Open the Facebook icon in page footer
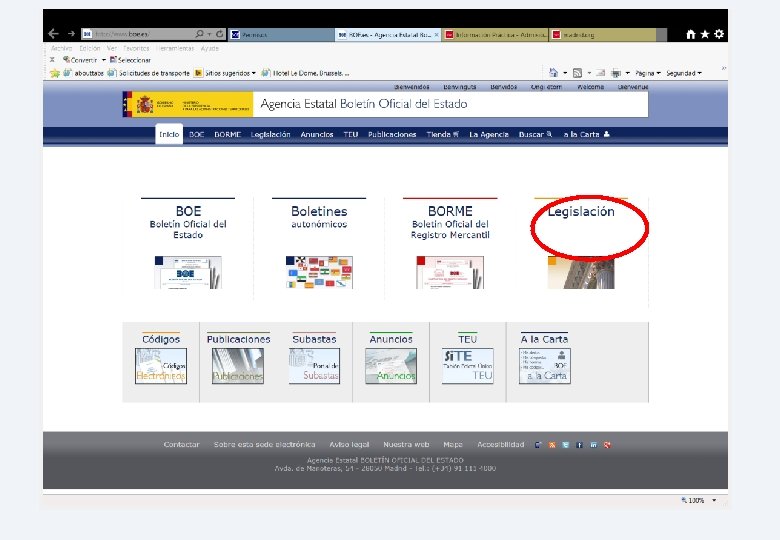 coord(580,445)
